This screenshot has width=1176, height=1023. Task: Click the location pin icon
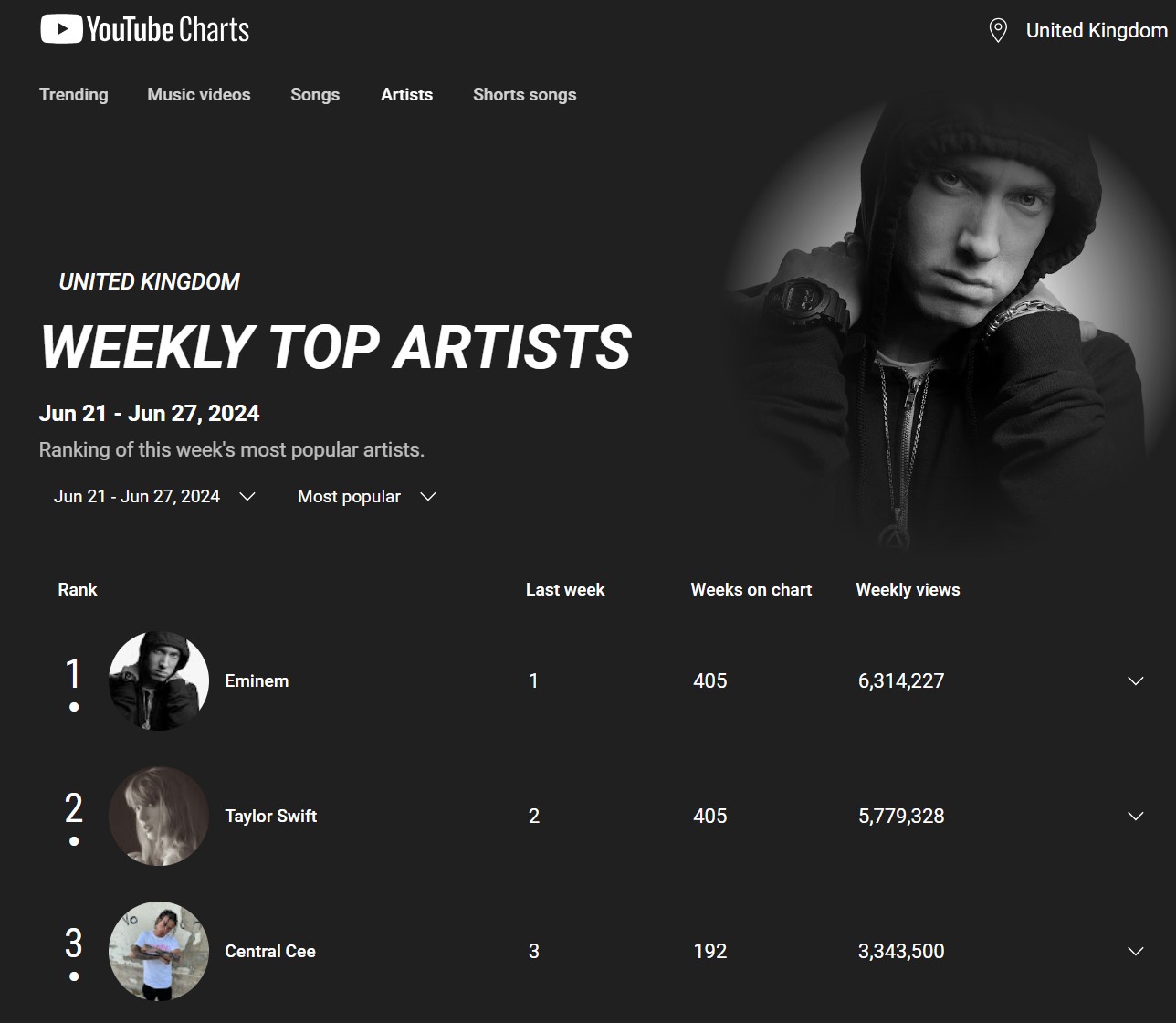998,31
